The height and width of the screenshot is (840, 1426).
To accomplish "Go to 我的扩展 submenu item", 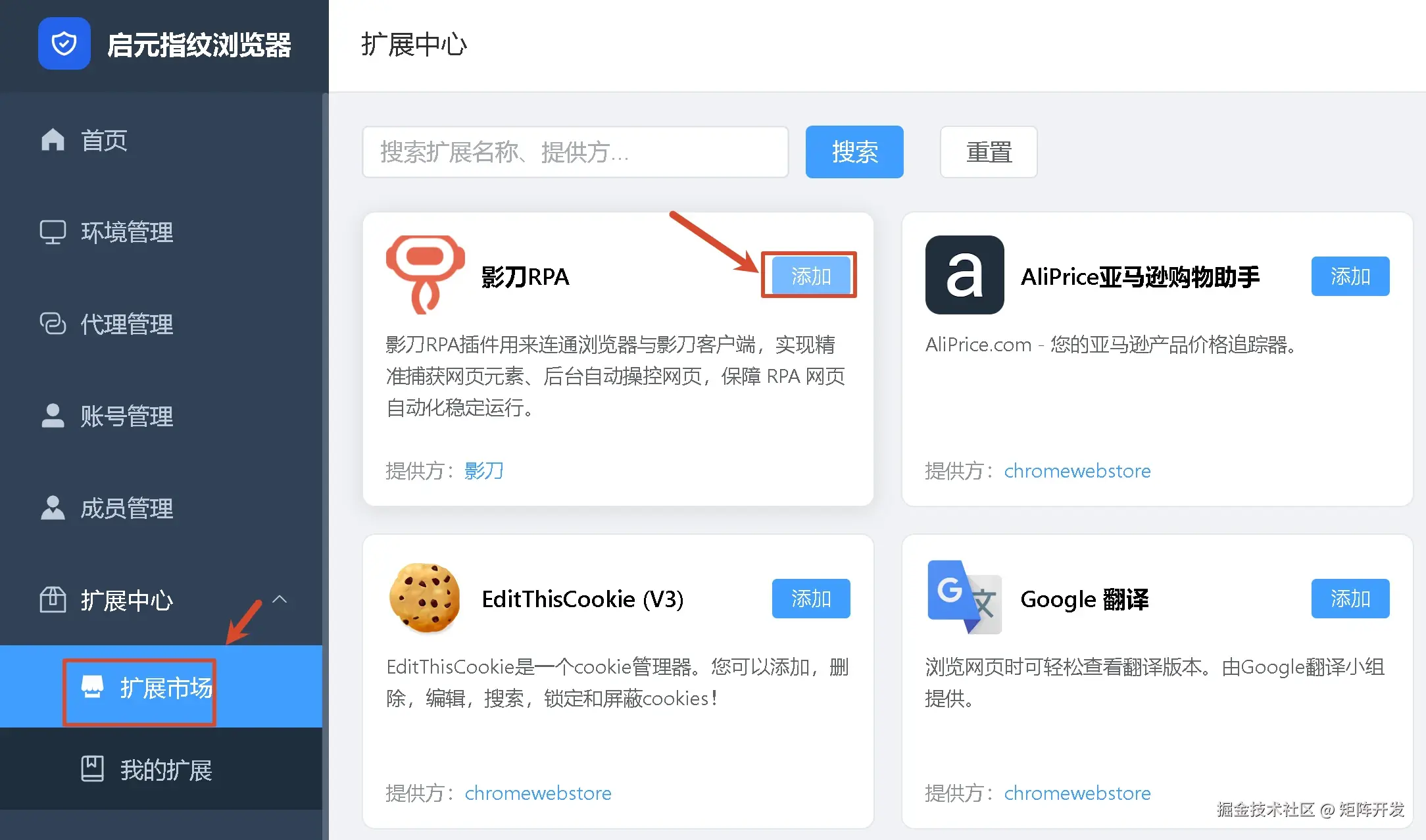I will click(161, 769).
